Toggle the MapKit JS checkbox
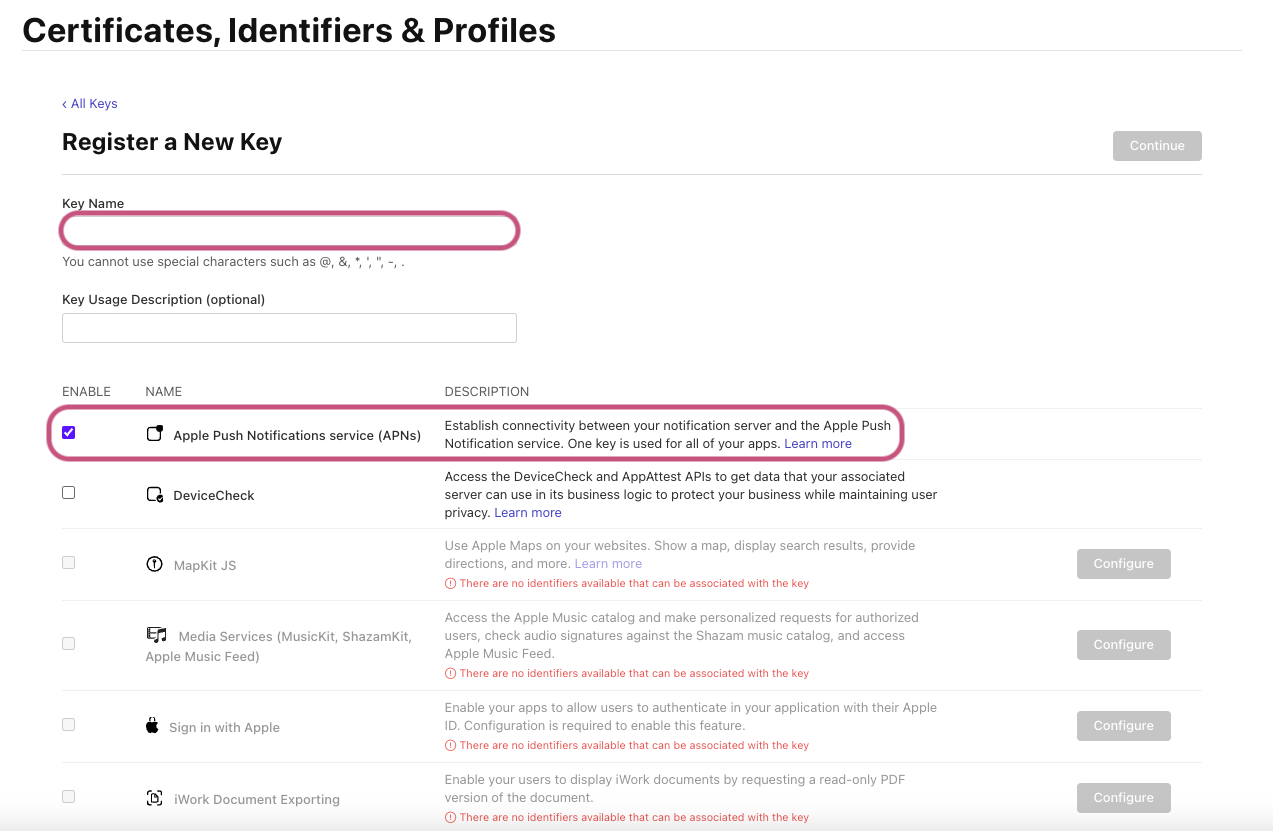 click(x=68, y=563)
